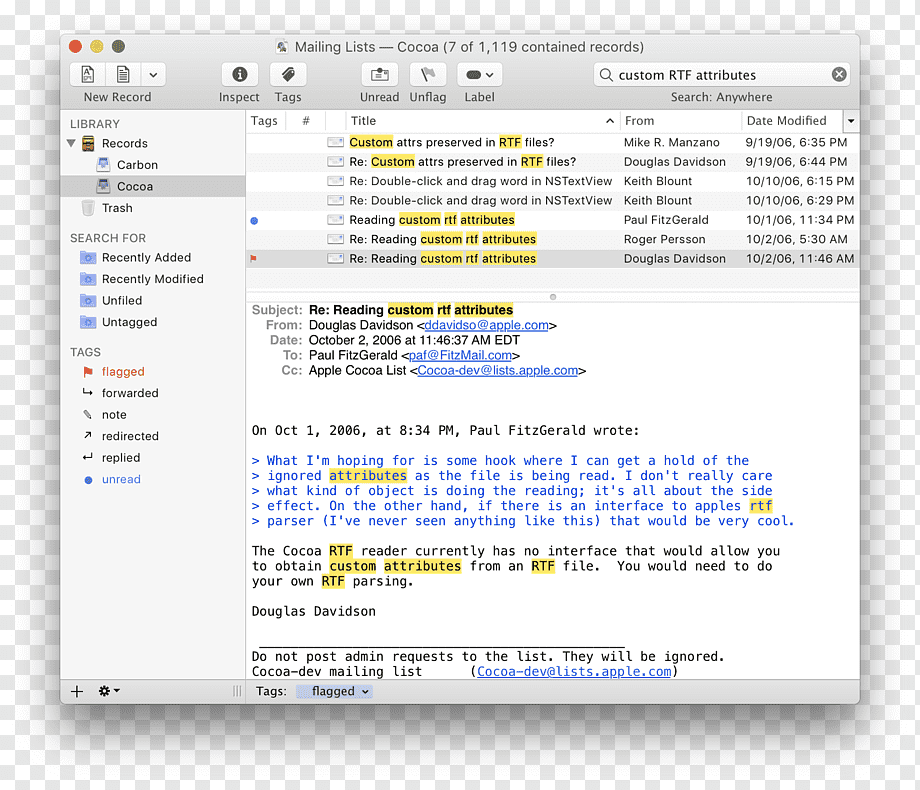Click the title sort direction arrow
The image size is (920, 790).
coord(610,121)
